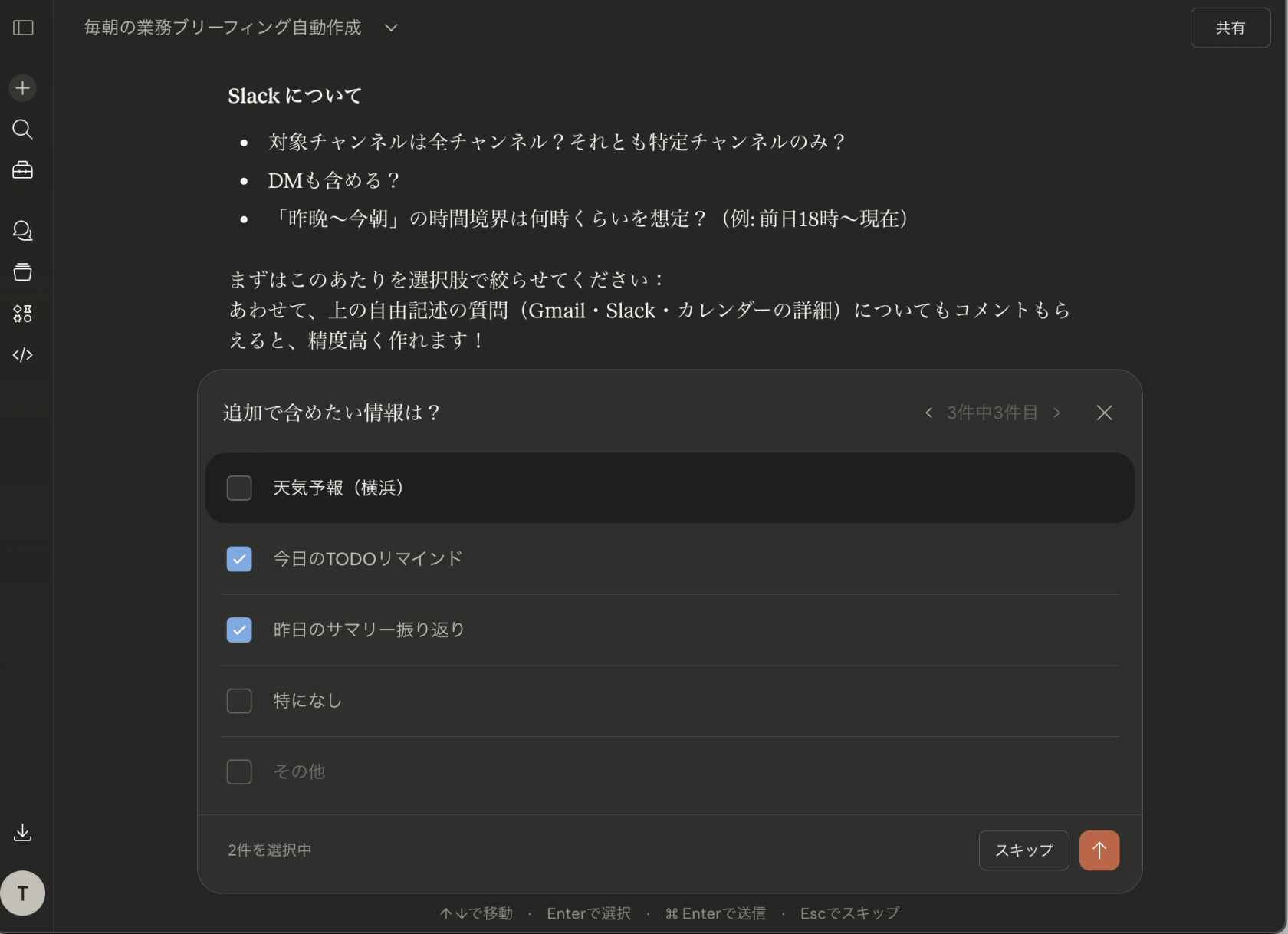Click the download icon in sidebar

click(x=23, y=833)
